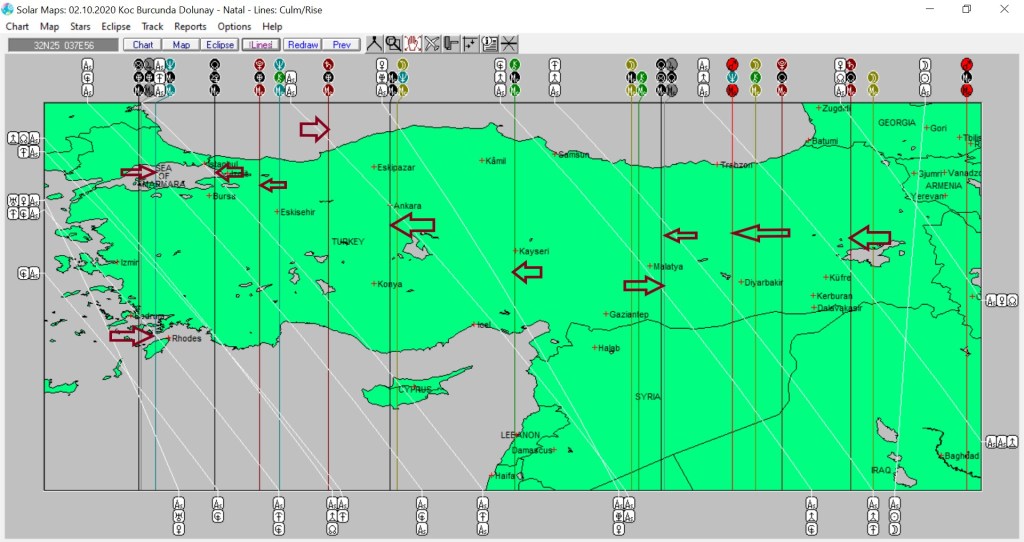Activate the magnifier zoom tool

click(393, 44)
